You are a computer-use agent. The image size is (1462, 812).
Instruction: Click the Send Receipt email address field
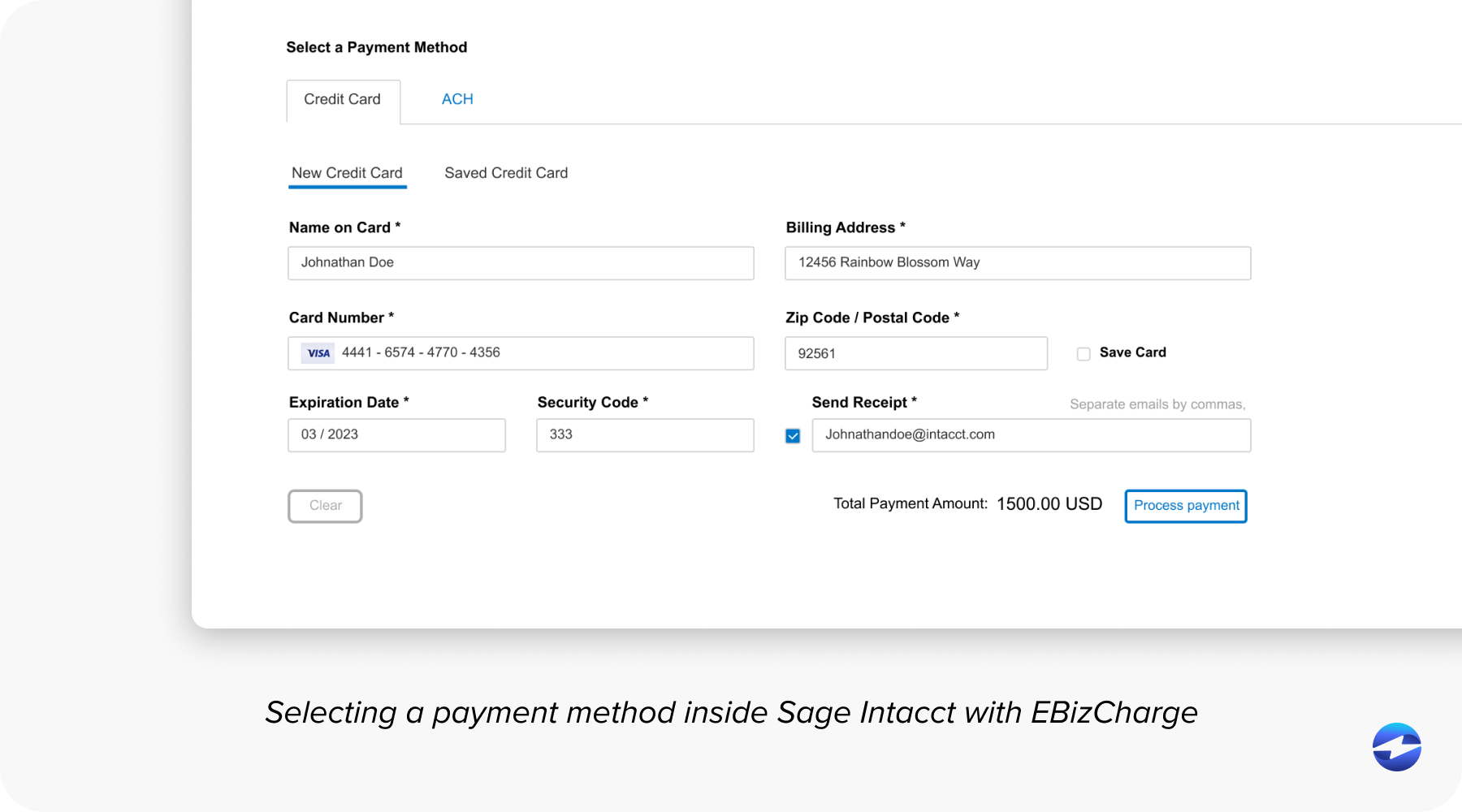coord(1030,434)
